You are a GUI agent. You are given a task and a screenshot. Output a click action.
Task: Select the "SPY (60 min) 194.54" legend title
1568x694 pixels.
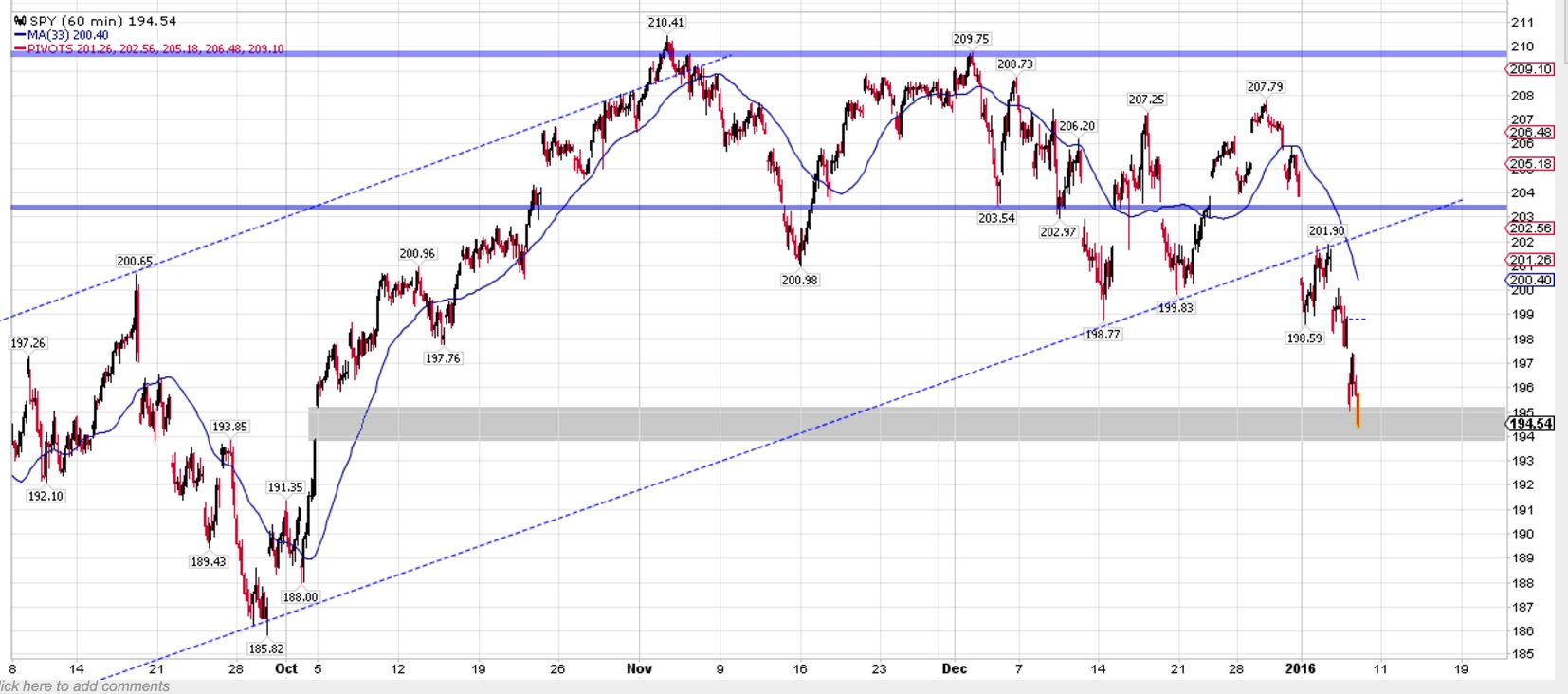[x=102, y=20]
